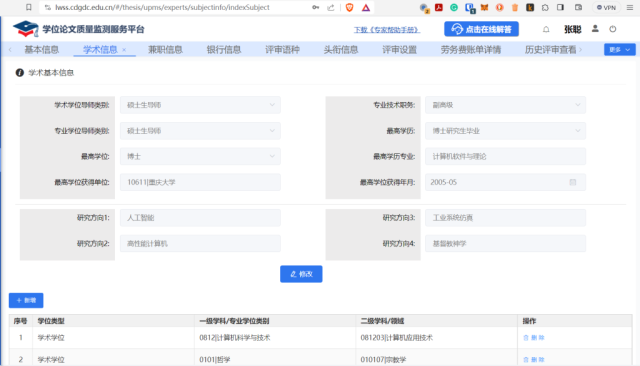Open the Brave wallet icon

(578, 7)
